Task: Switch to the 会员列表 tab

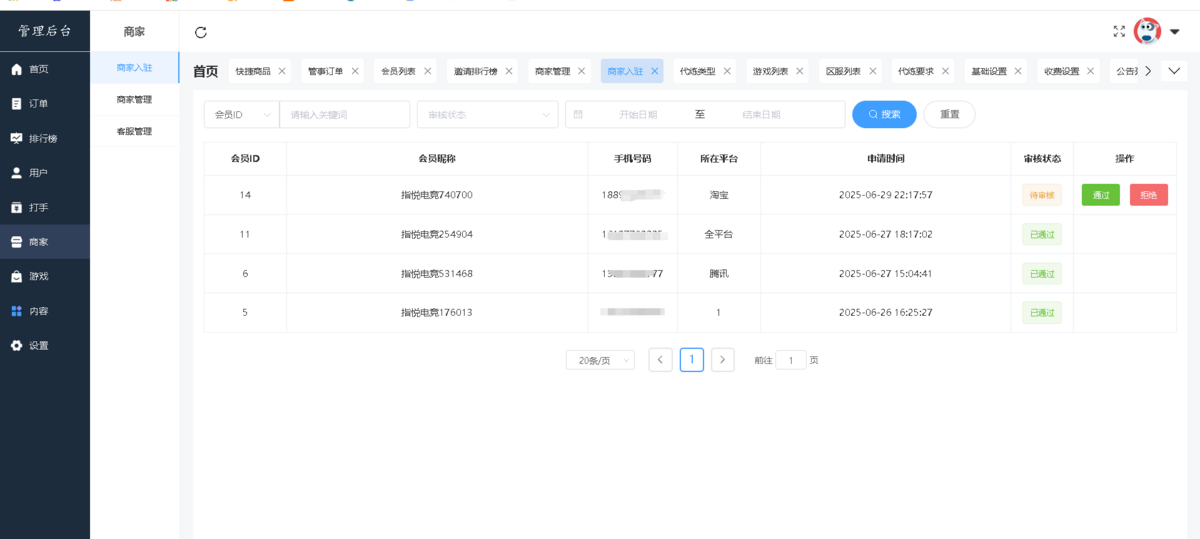Action: (399, 71)
